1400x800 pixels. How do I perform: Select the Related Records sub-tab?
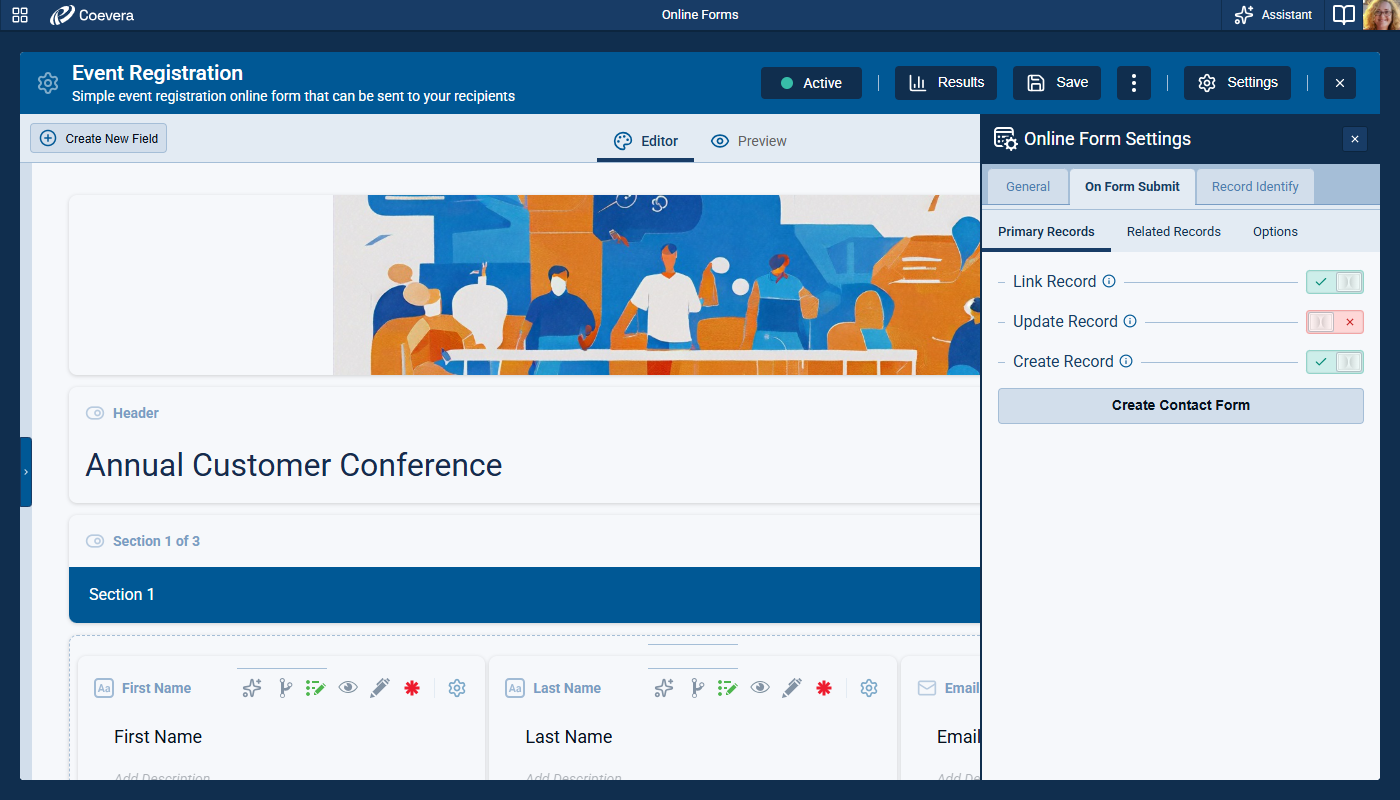(1173, 232)
